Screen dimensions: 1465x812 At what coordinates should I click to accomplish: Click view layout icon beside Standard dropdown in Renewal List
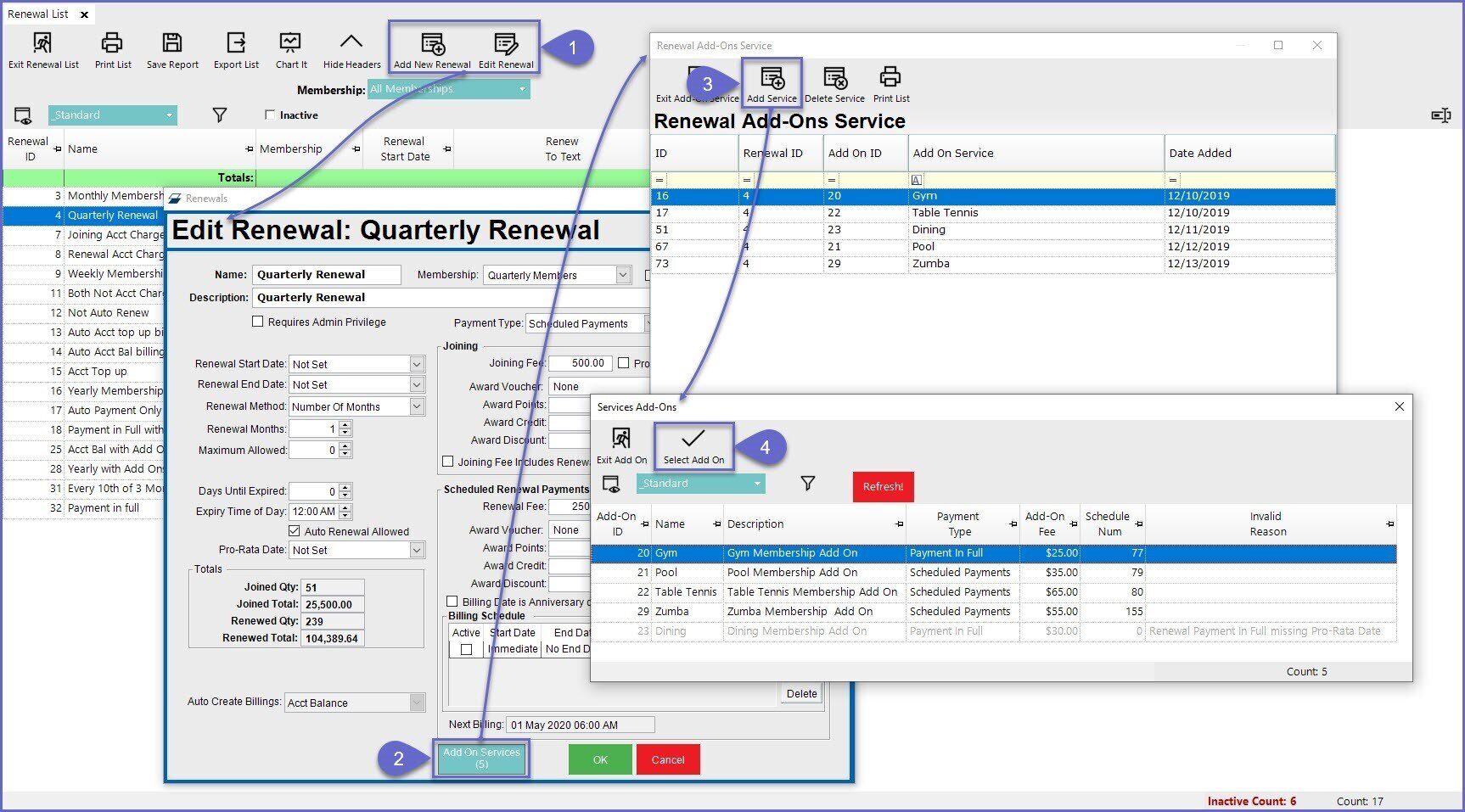pos(23,115)
